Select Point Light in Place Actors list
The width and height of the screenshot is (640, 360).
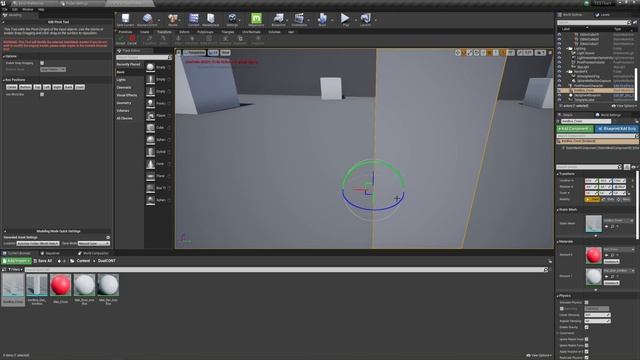pos(158,103)
